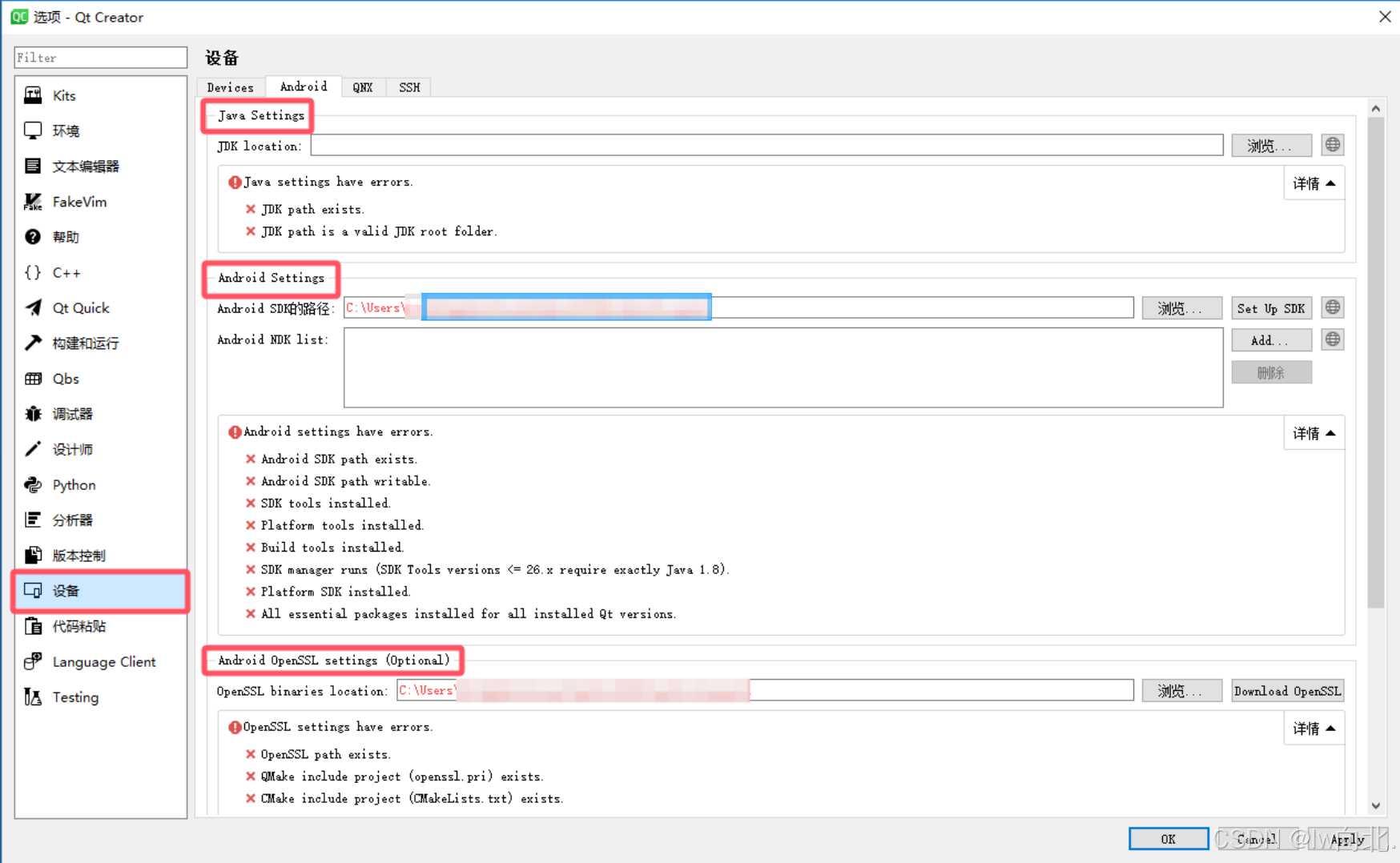This screenshot has height=863, width=1400.
Task: Browse for the Android SDK path
Action: click(x=1181, y=308)
